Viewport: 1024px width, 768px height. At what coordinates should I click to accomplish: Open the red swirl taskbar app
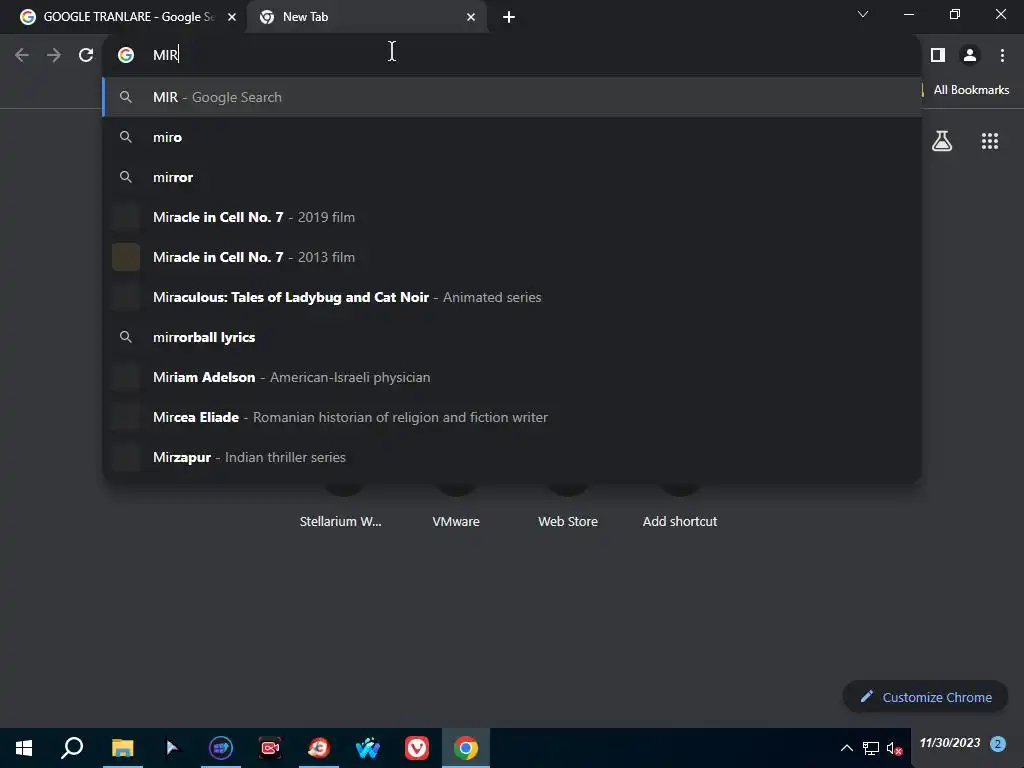pyautogui.click(x=319, y=748)
